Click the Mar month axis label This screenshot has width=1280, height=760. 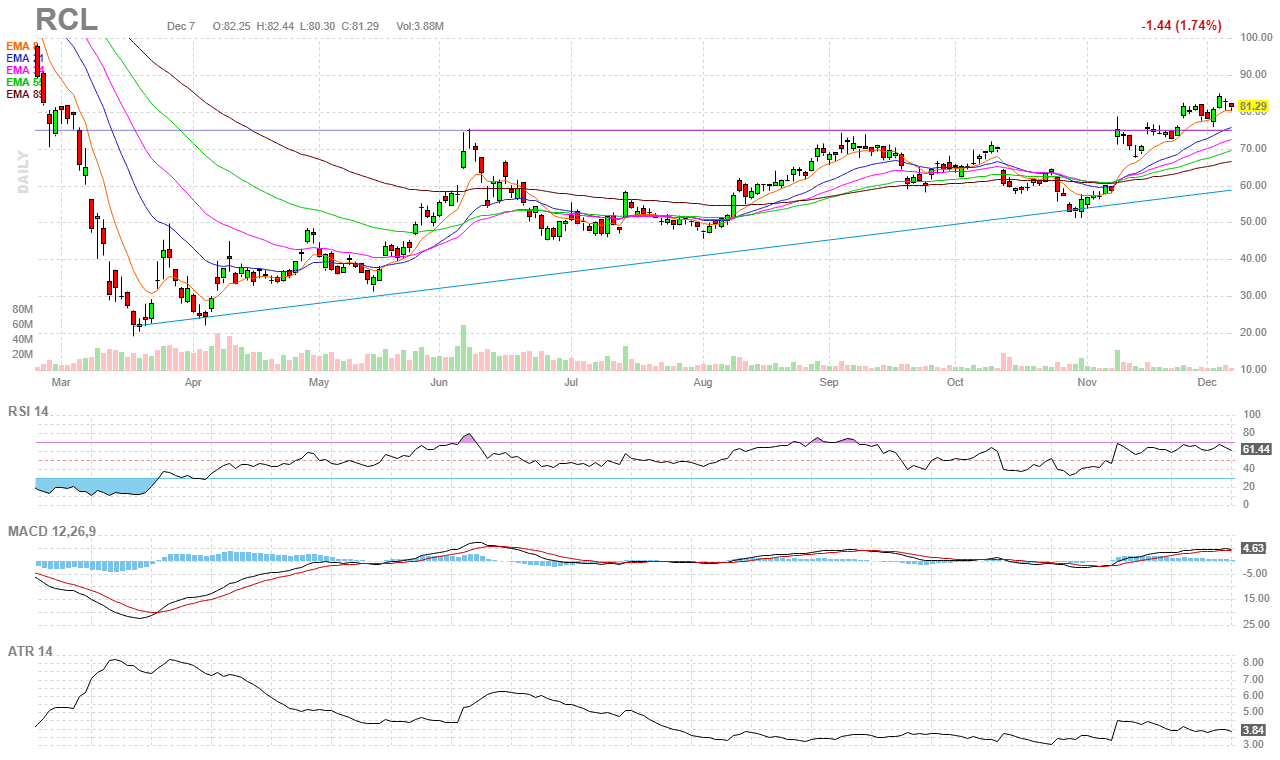tap(61, 382)
